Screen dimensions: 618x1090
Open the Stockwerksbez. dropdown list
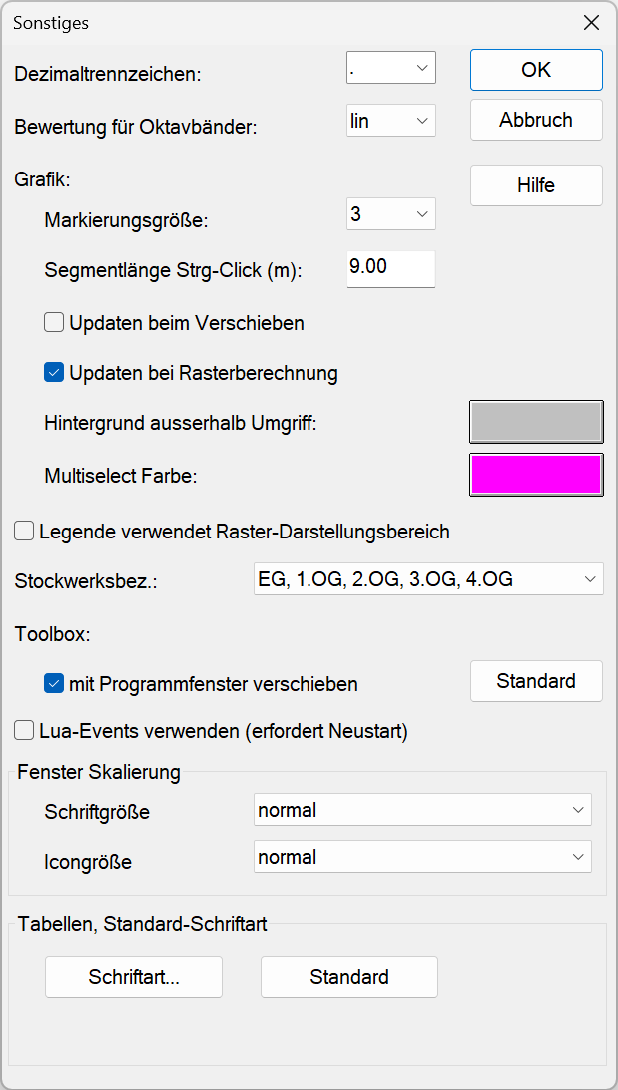coord(429,578)
